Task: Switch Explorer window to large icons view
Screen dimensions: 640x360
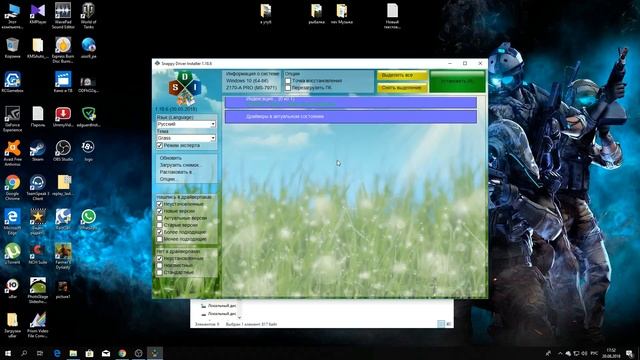Action: pos(449,324)
